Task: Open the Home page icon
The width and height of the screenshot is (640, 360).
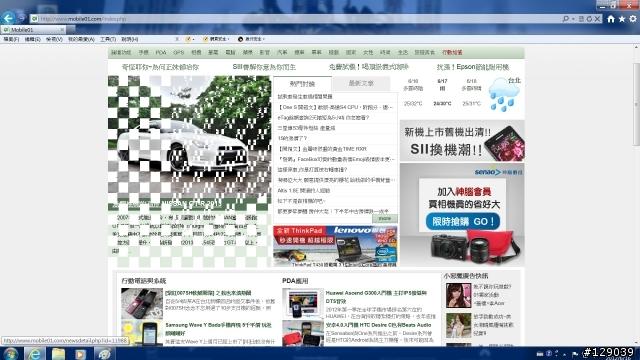Action: pyautogui.click(x=611, y=19)
